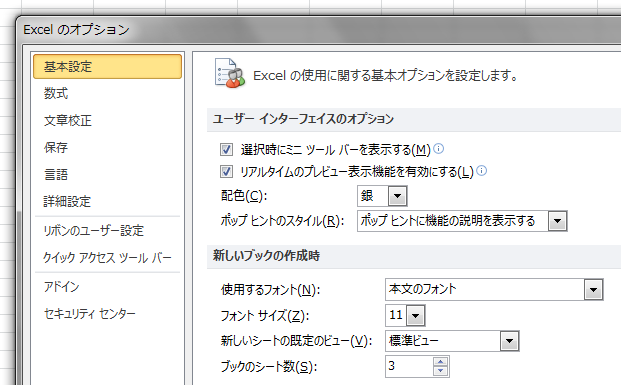The height and width of the screenshot is (385, 621).
Task: Open the 数式 options category
Action: pos(56,93)
